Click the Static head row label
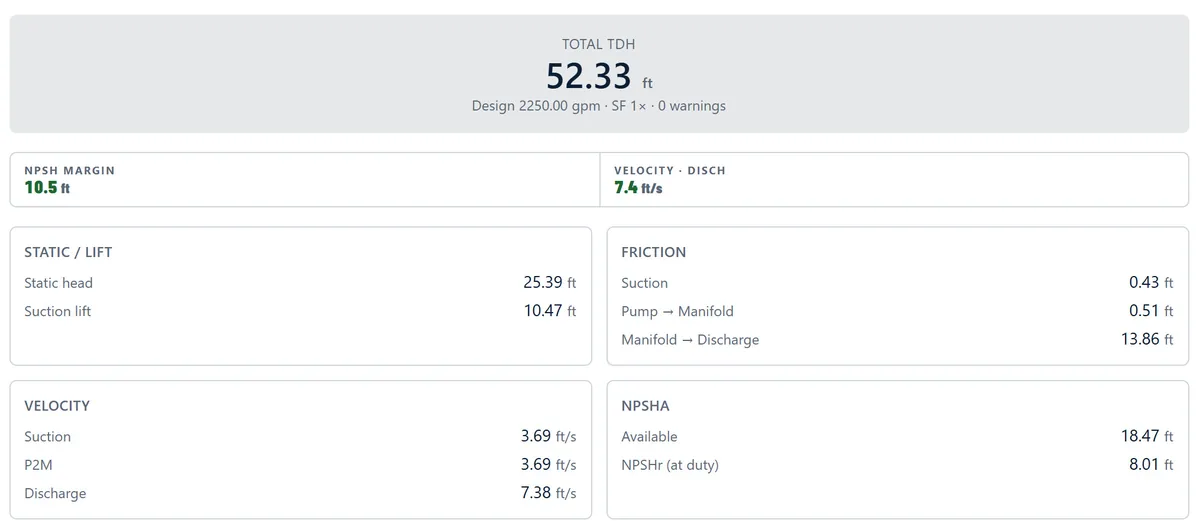Viewport: 1200px width, 523px height. (x=58, y=283)
